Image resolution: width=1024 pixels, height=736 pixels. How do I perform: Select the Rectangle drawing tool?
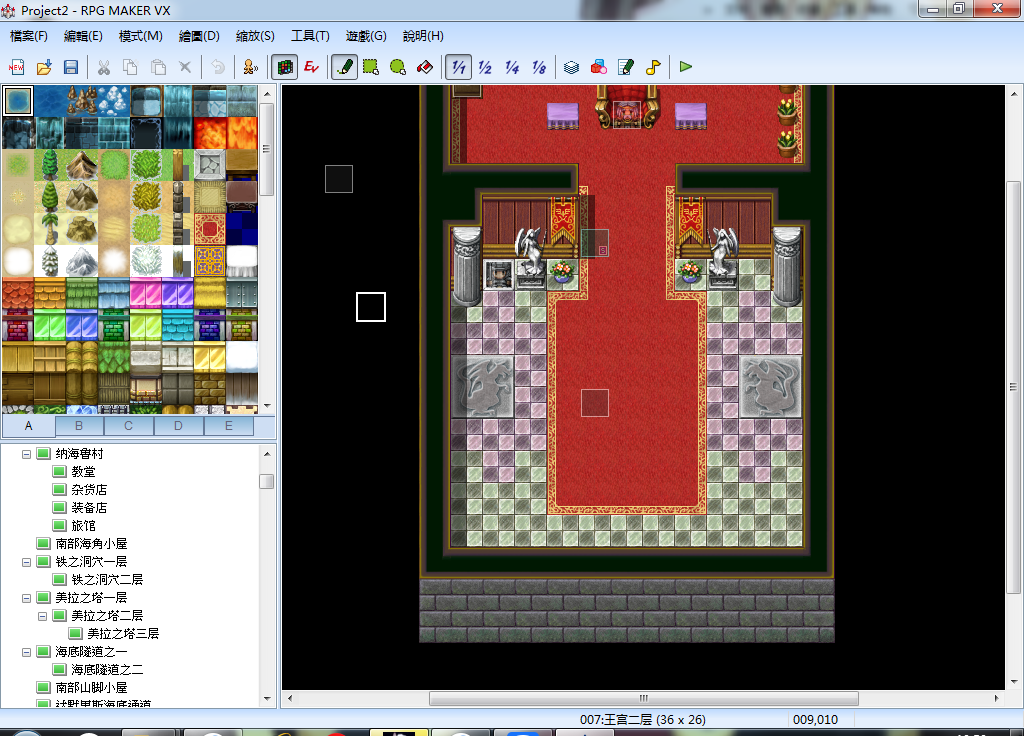coord(371,67)
